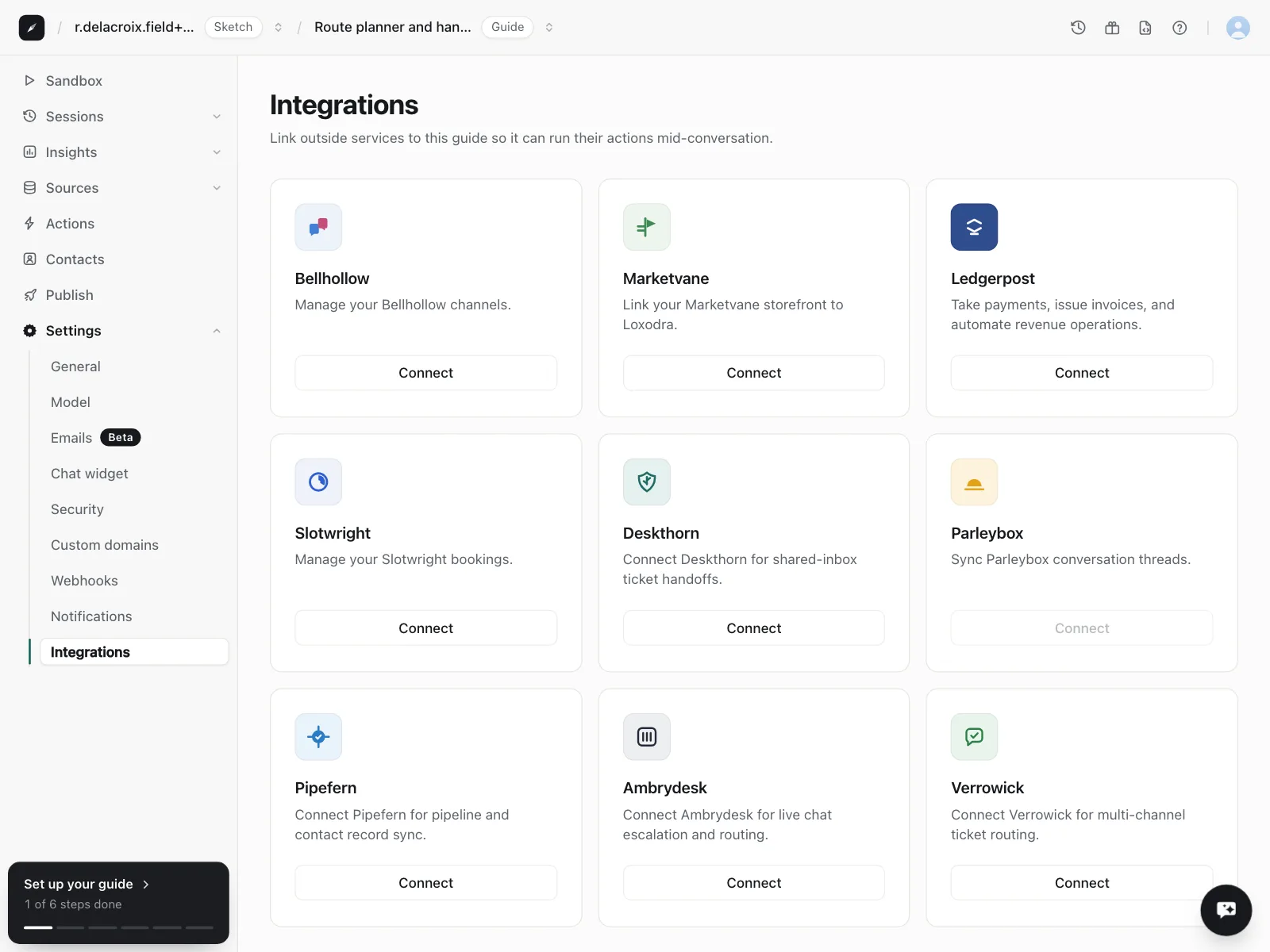Open the floating chat widget button
The image size is (1270, 952).
(1226, 910)
